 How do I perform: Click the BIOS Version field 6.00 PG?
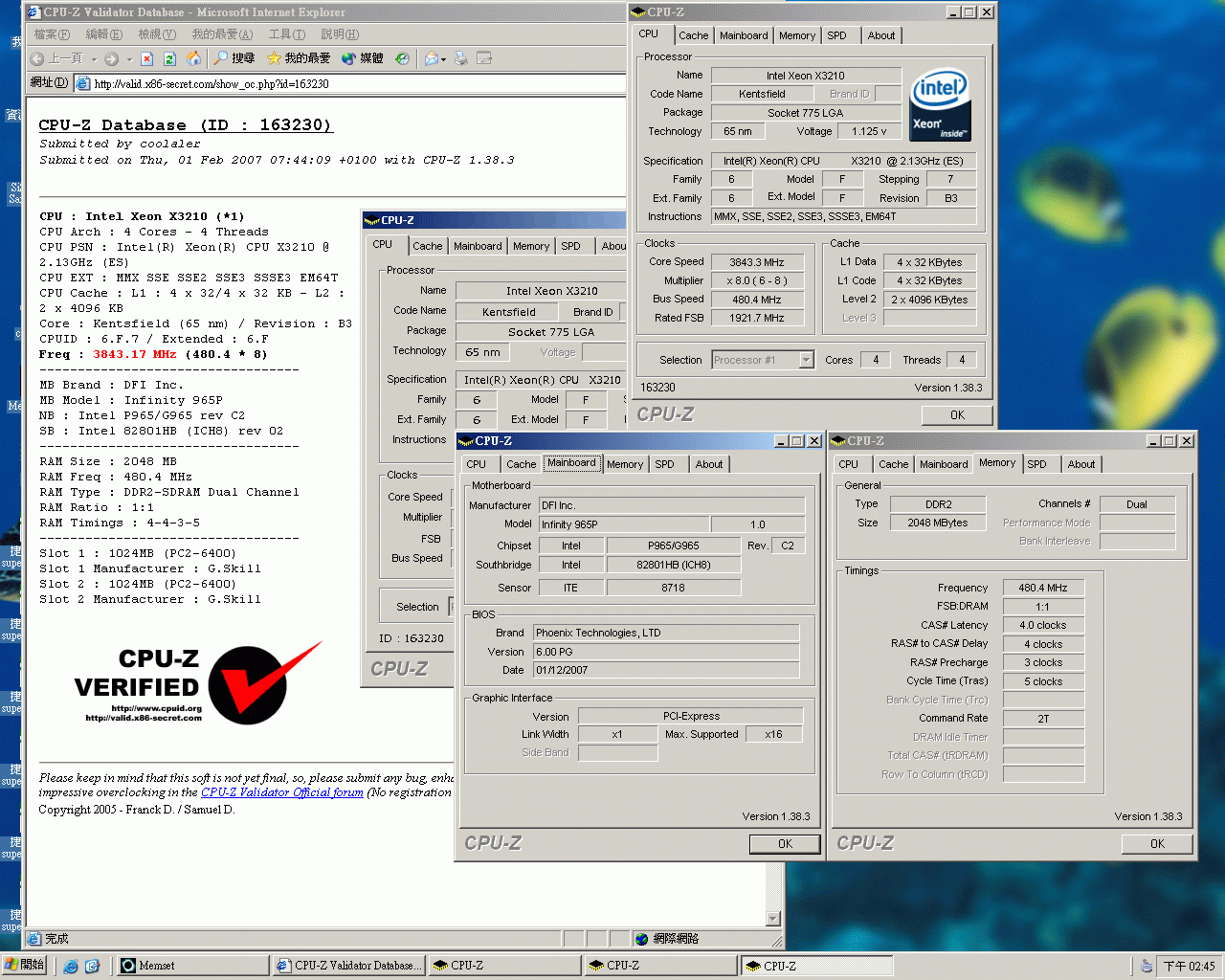pyautogui.click(x=666, y=652)
